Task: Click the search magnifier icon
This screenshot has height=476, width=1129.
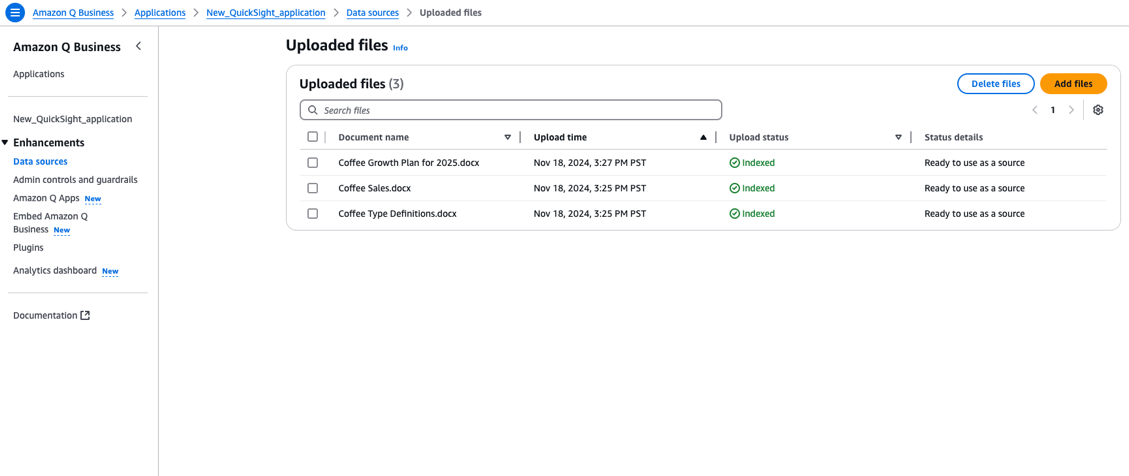Action: point(312,110)
